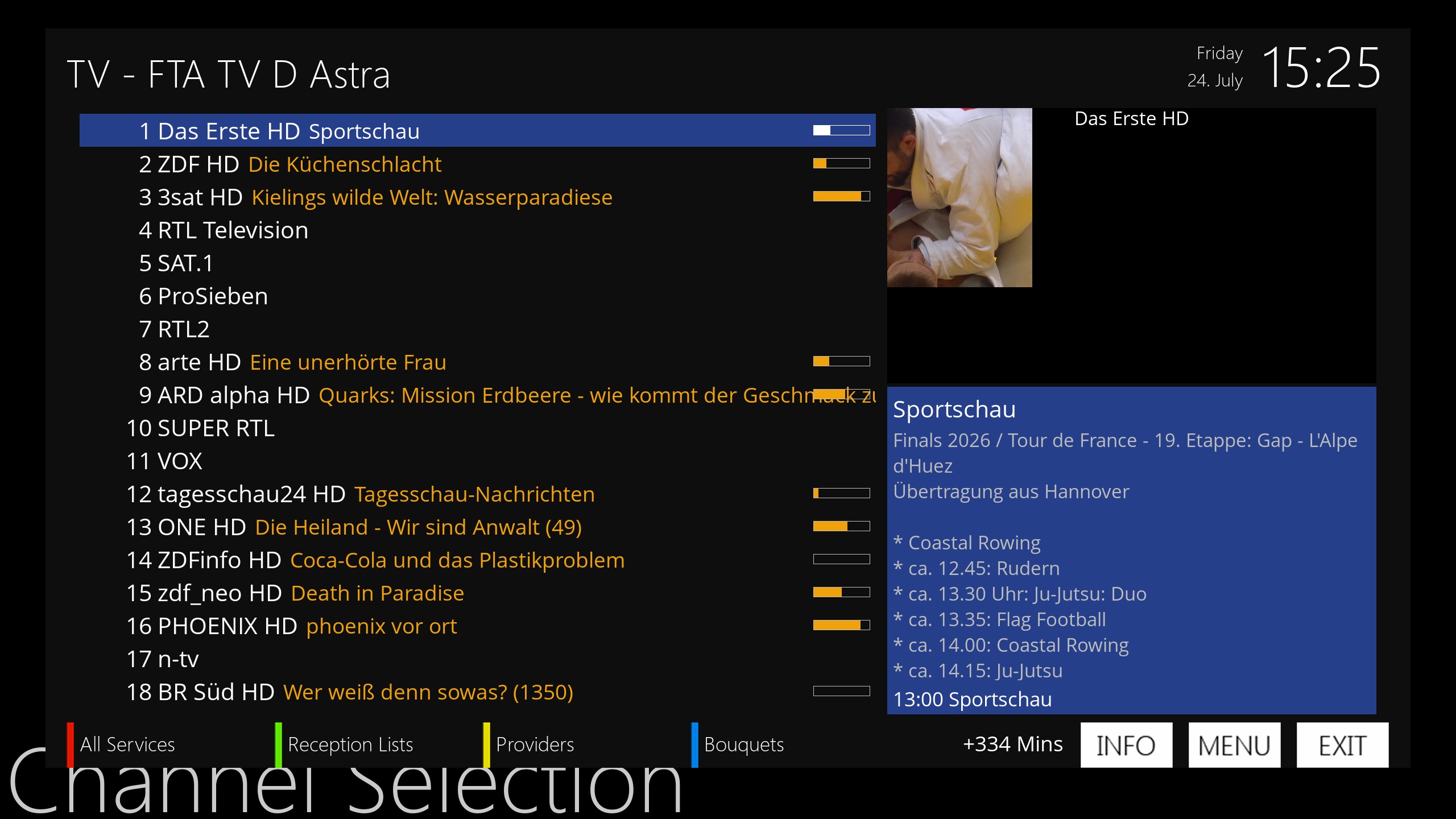
Task: Click the Das Erste HD label above preview
Action: click(x=1132, y=119)
